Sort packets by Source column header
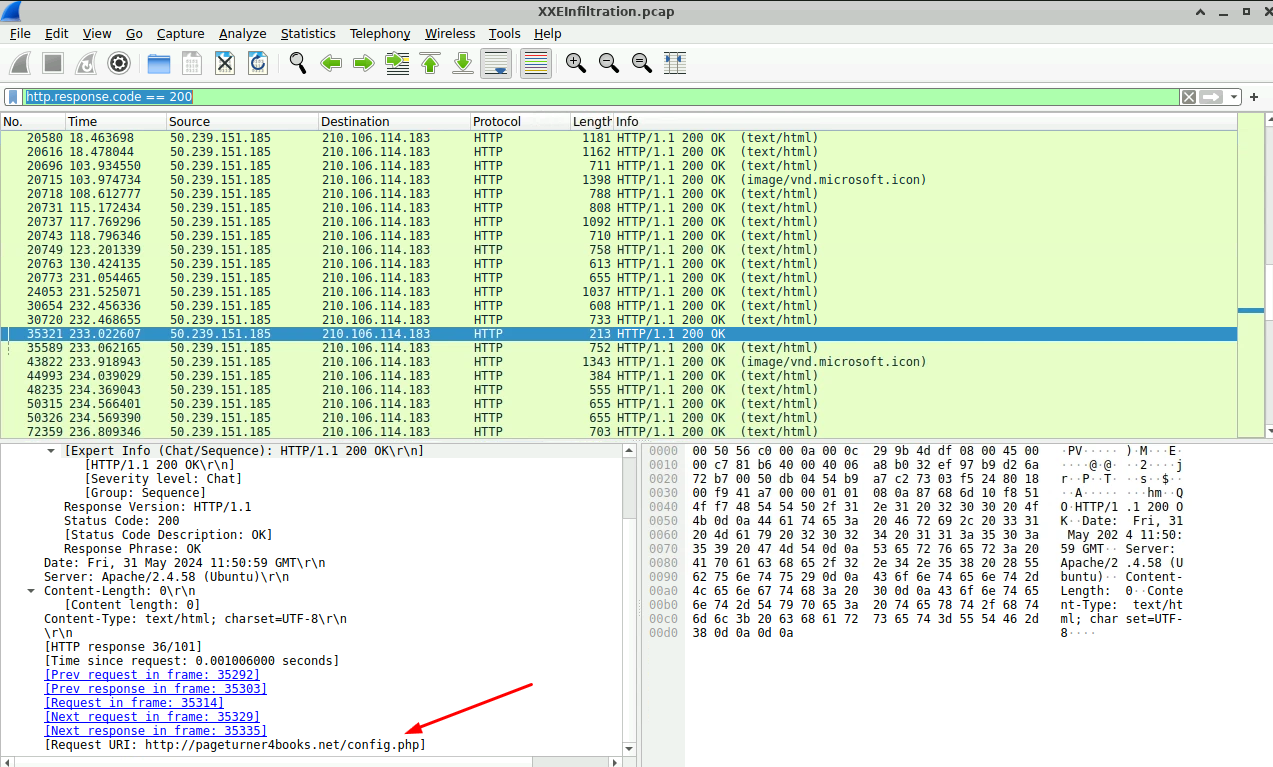 click(242, 121)
